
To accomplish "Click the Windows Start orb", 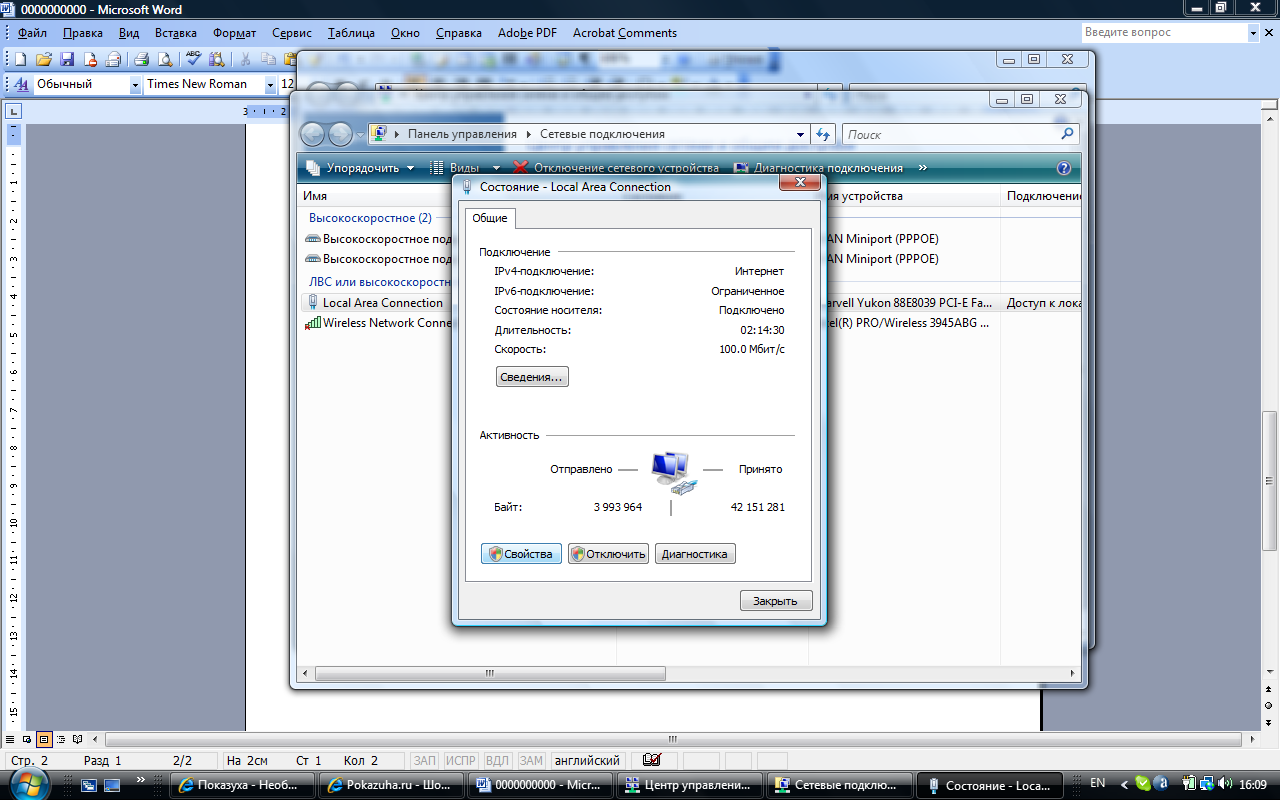I will [x=28, y=784].
